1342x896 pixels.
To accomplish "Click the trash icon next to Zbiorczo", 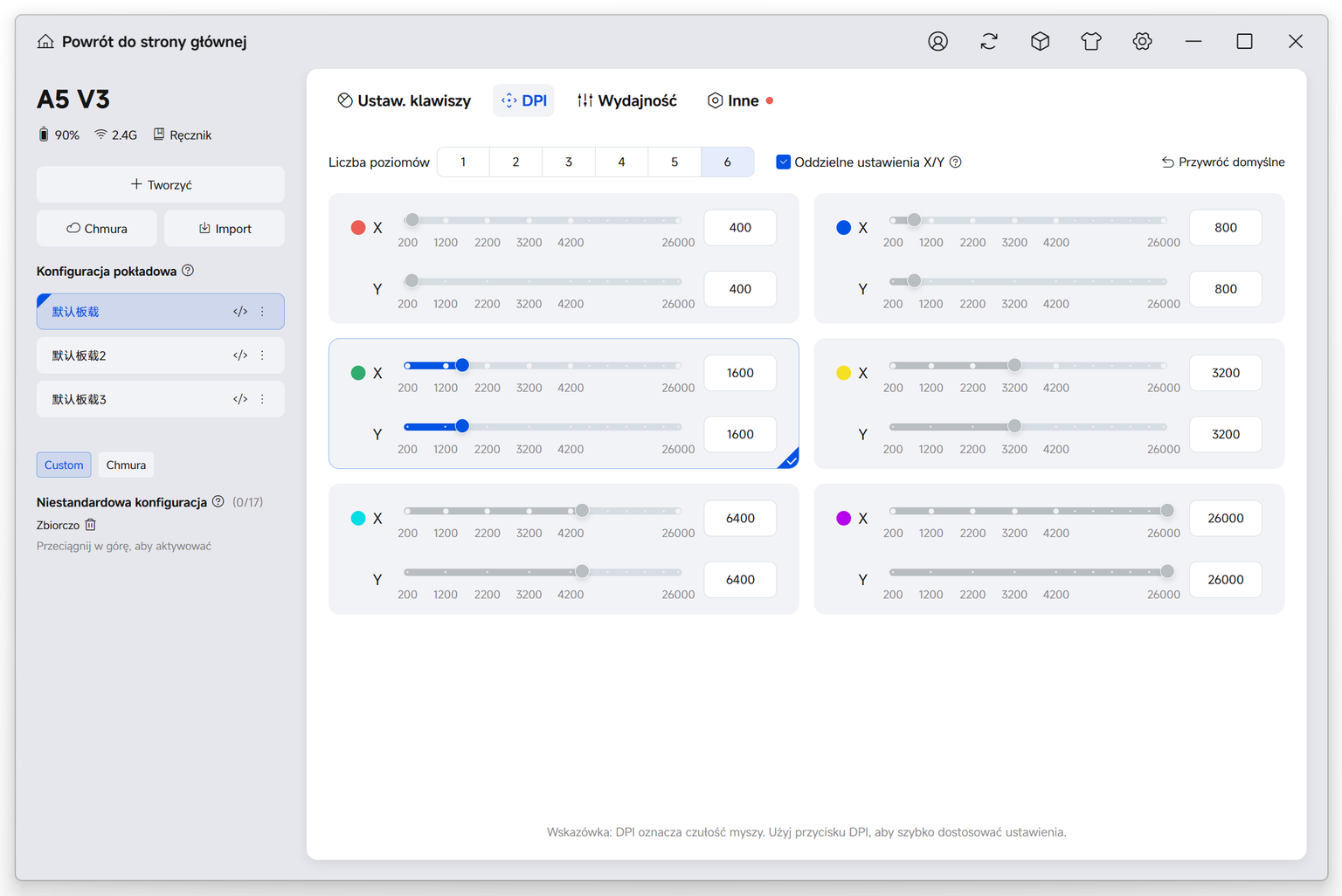I will pos(90,525).
